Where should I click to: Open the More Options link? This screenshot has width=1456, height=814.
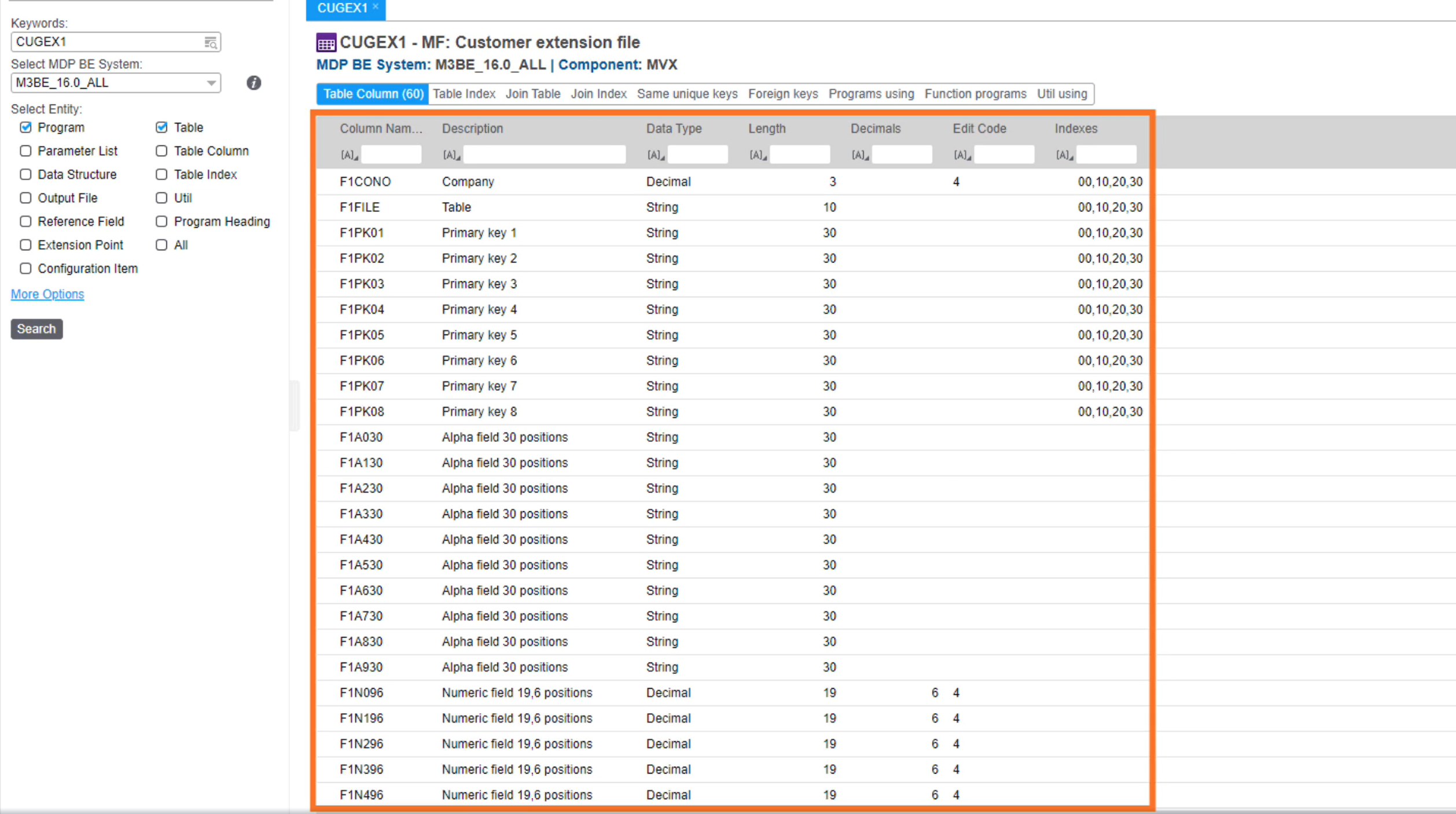[x=47, y=294]
